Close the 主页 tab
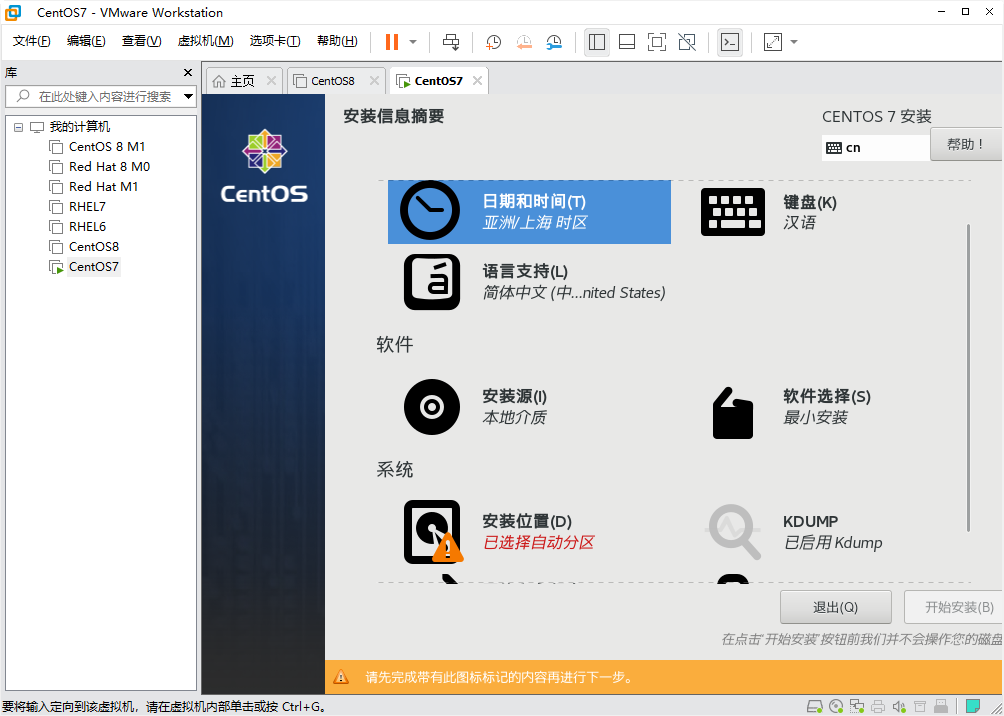1004x716 pixels. [271, 81]
